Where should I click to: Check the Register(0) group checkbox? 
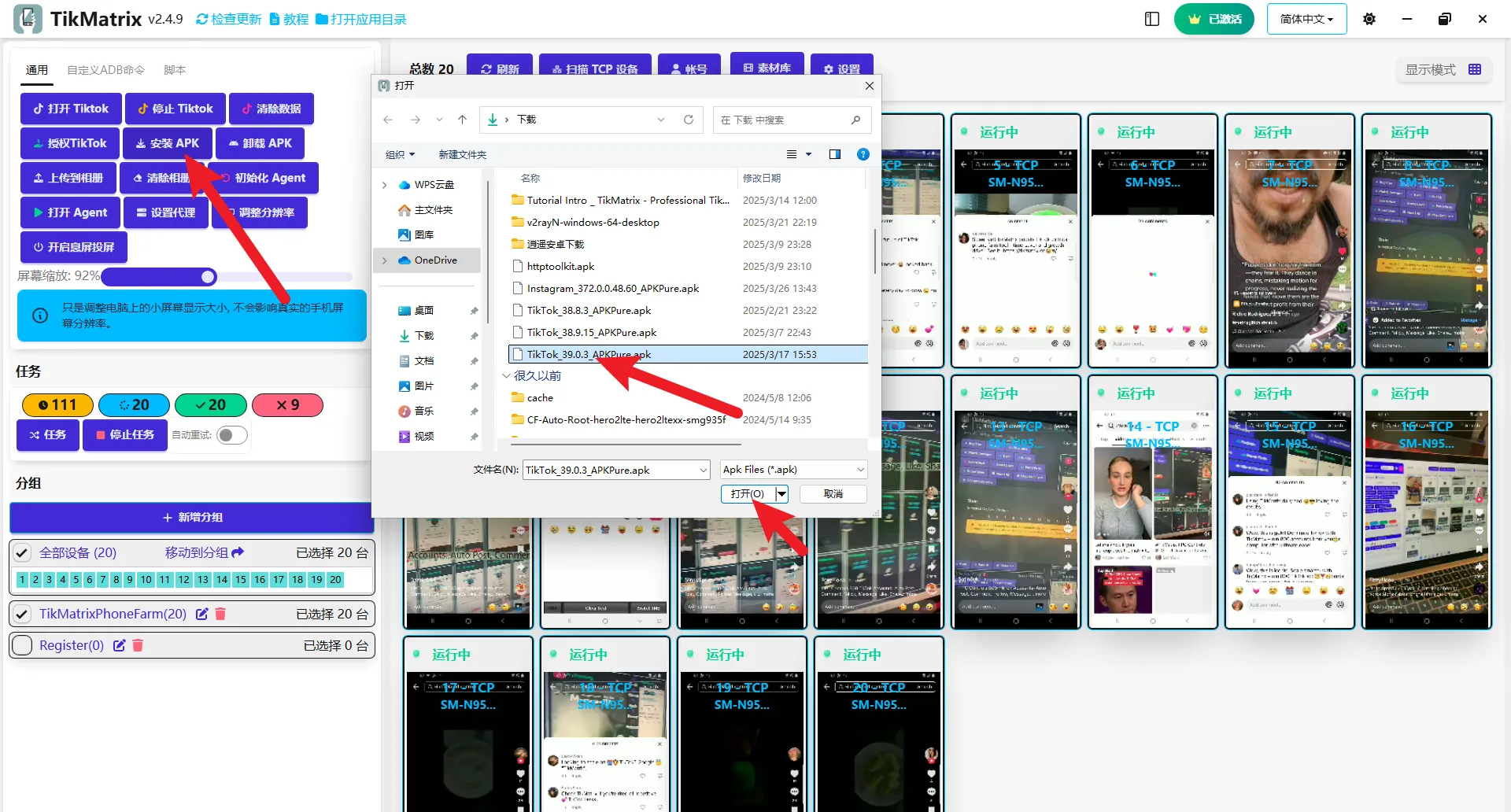22,645
